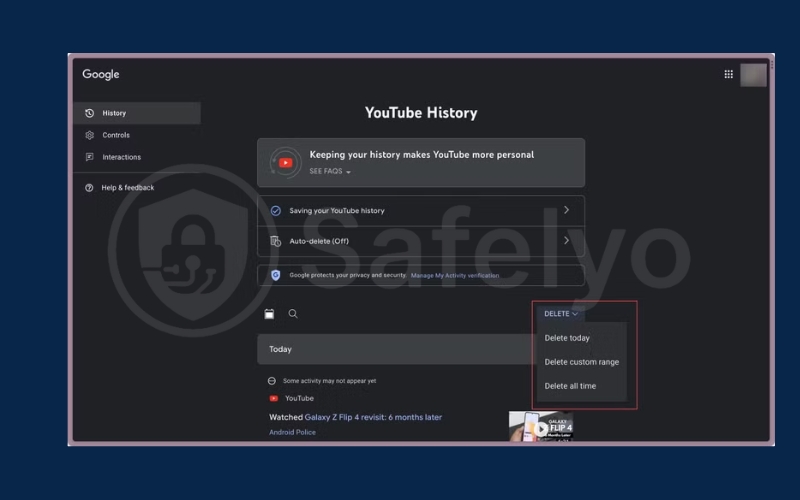The height and width of the screenshot is (500, 800).
Task: Open Saving your YouTube history settings
Action: tap(421, 211)
